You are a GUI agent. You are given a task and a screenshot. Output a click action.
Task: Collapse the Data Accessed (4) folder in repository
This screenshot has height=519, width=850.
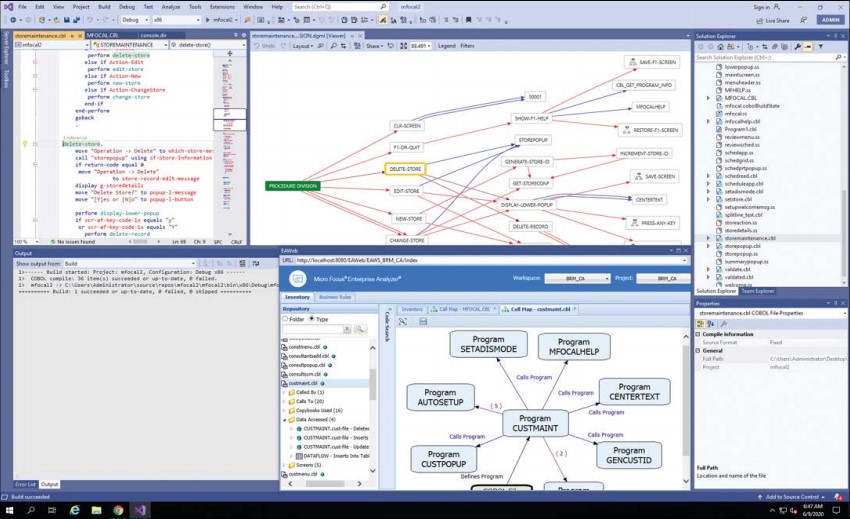[284, 420]
